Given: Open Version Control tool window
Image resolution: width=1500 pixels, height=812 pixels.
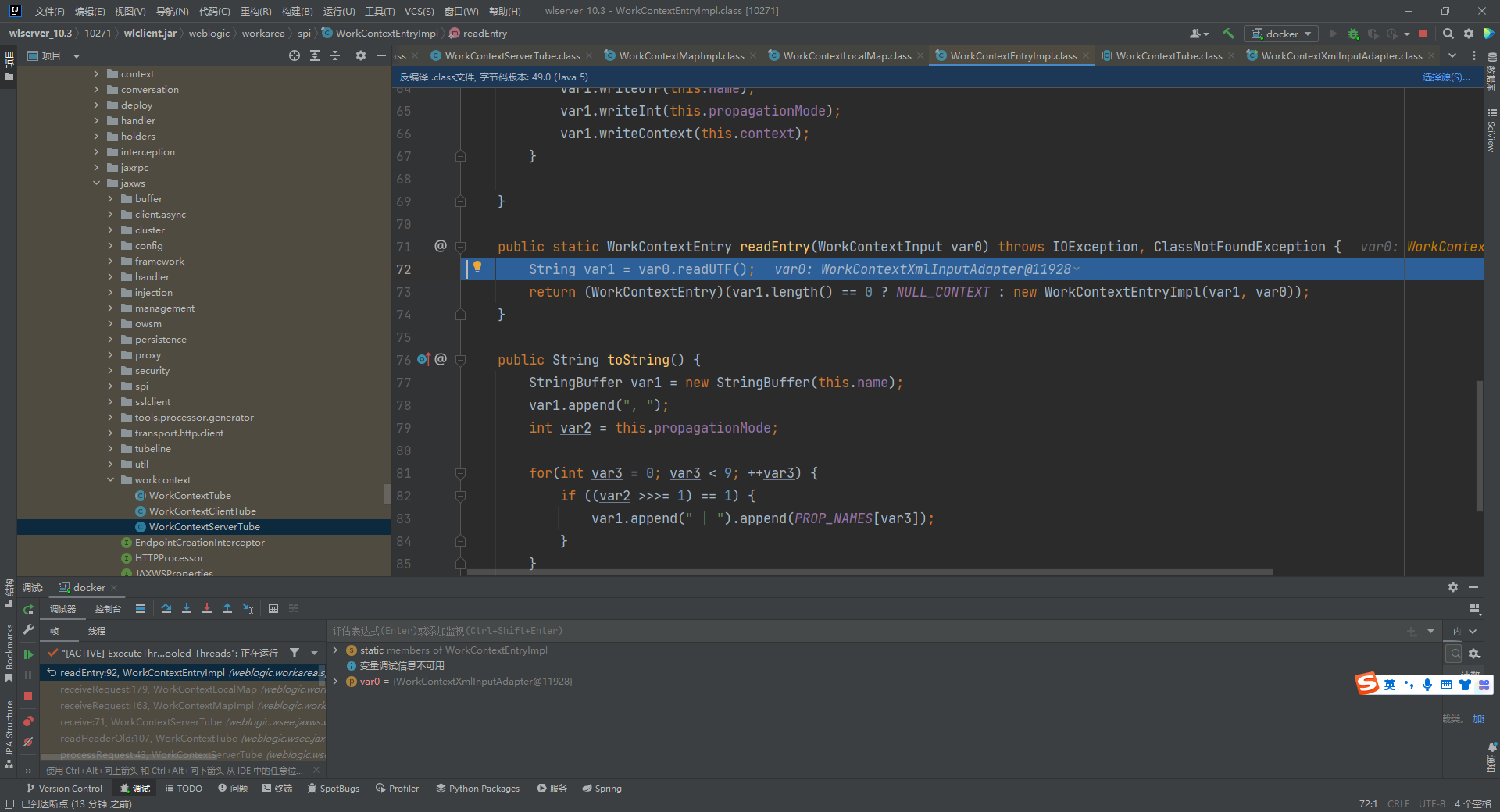Looking at the screenshot, I should coord(64,789).
